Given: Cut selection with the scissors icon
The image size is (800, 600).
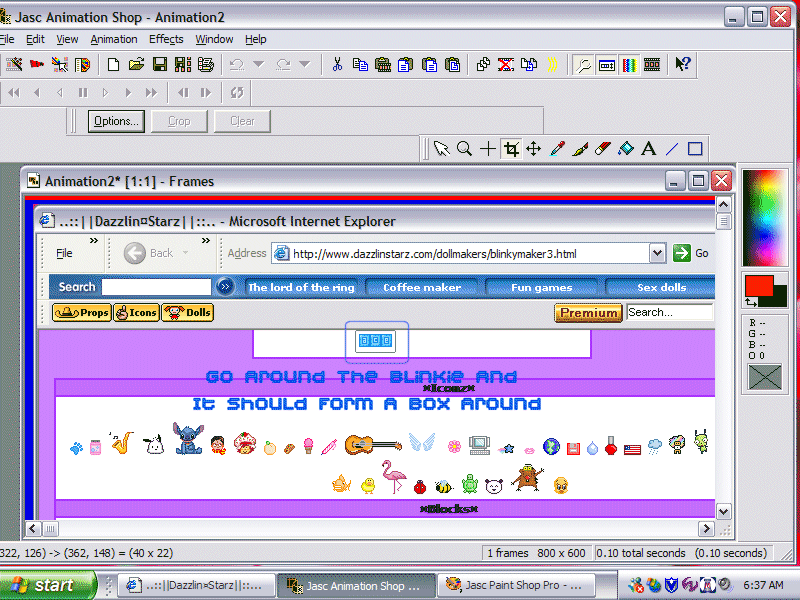Looking at the screenshot, I should 337,64.
